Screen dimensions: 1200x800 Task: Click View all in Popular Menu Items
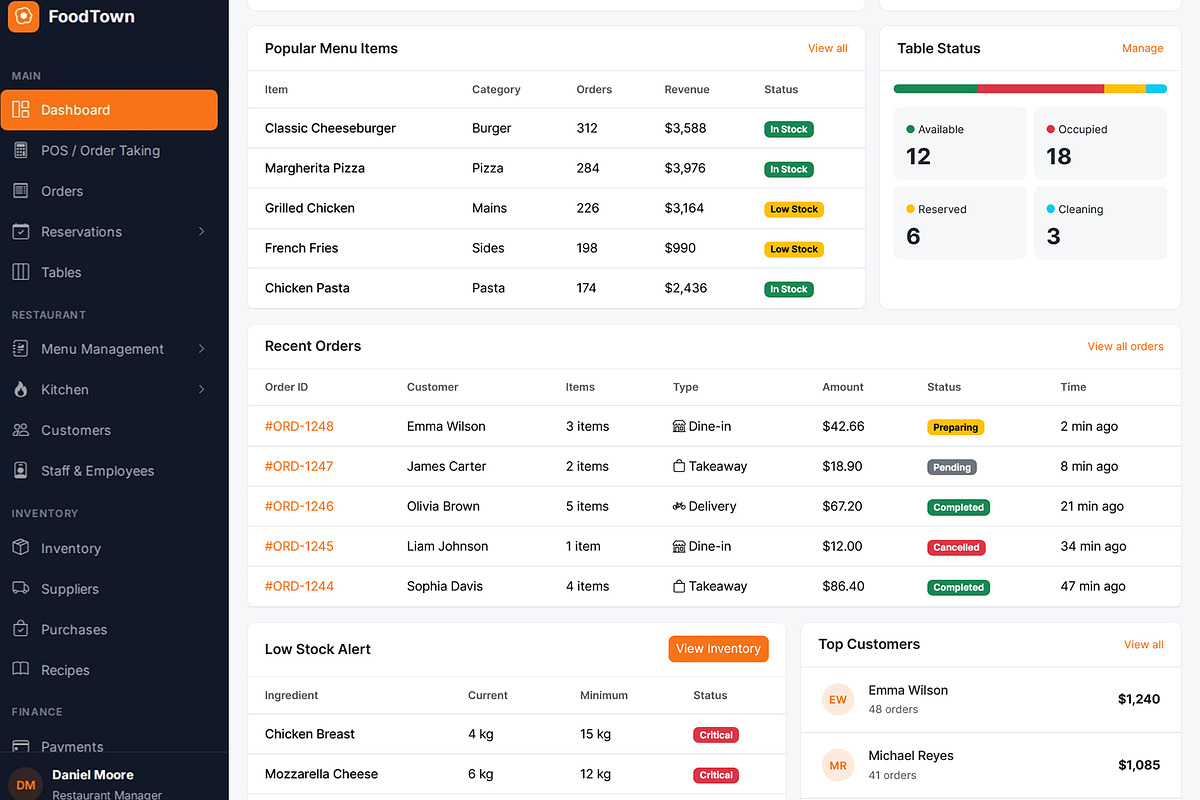(827, 48)
